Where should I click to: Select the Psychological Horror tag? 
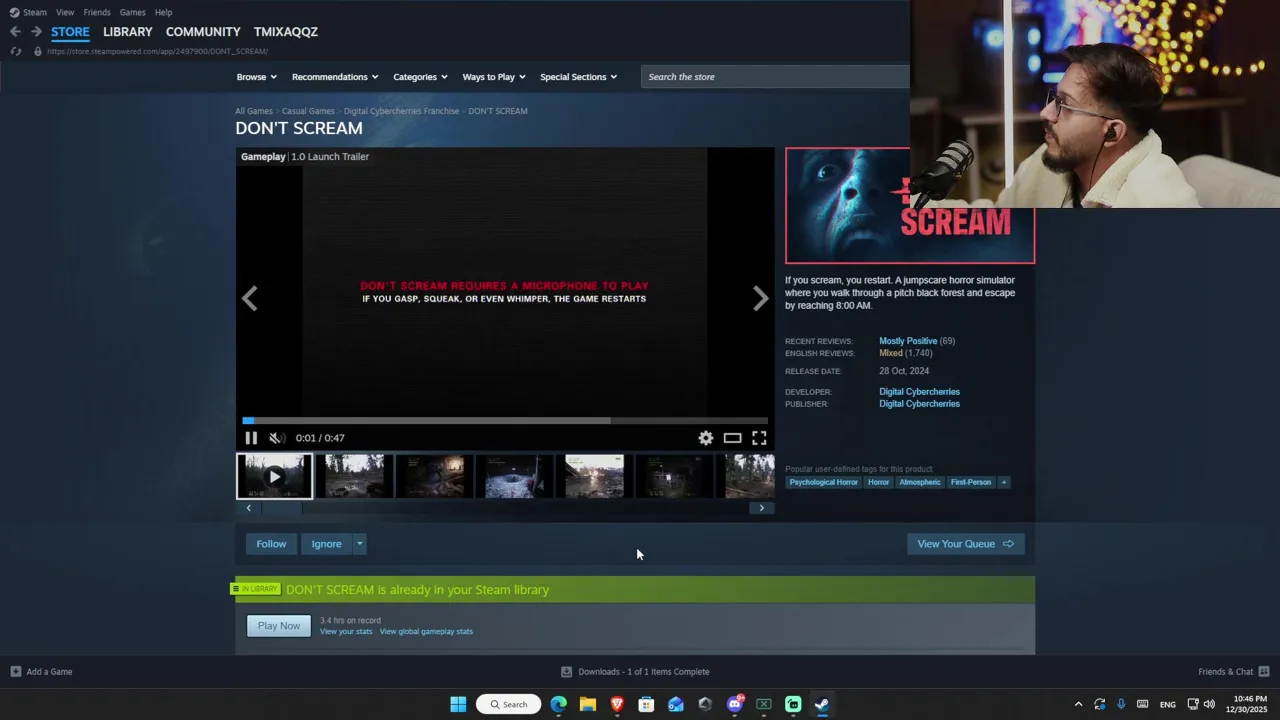click(824, 482)
